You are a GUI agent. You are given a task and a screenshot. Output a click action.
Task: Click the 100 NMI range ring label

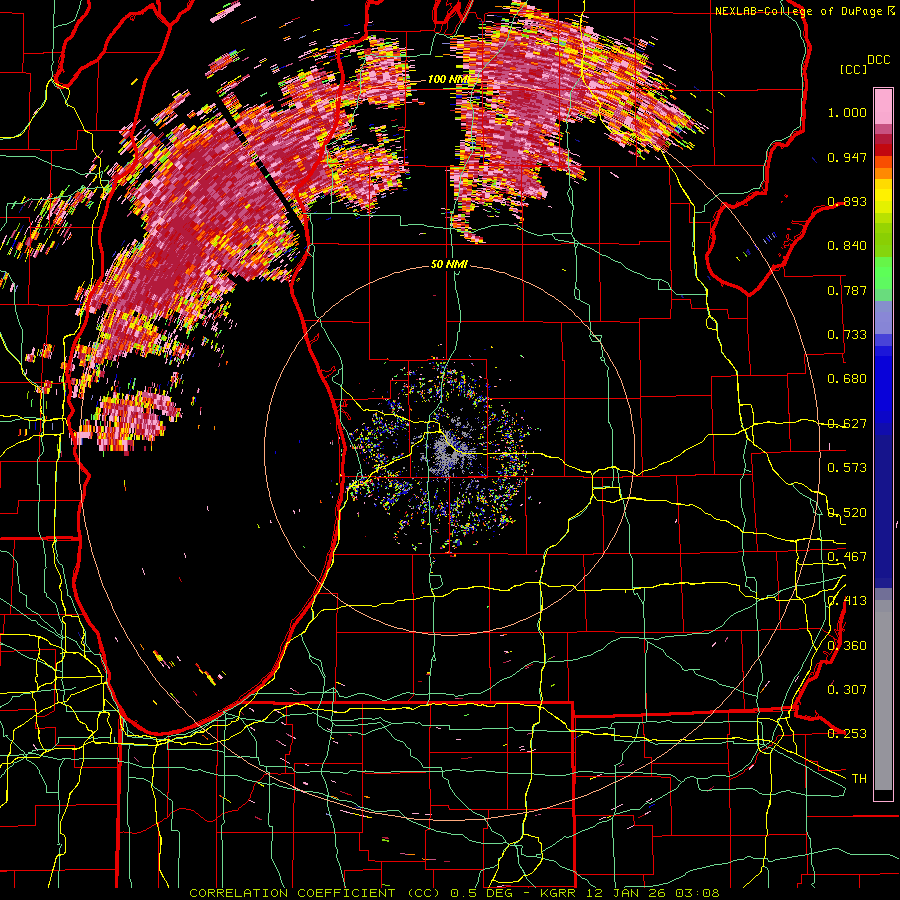click(448, 79)
